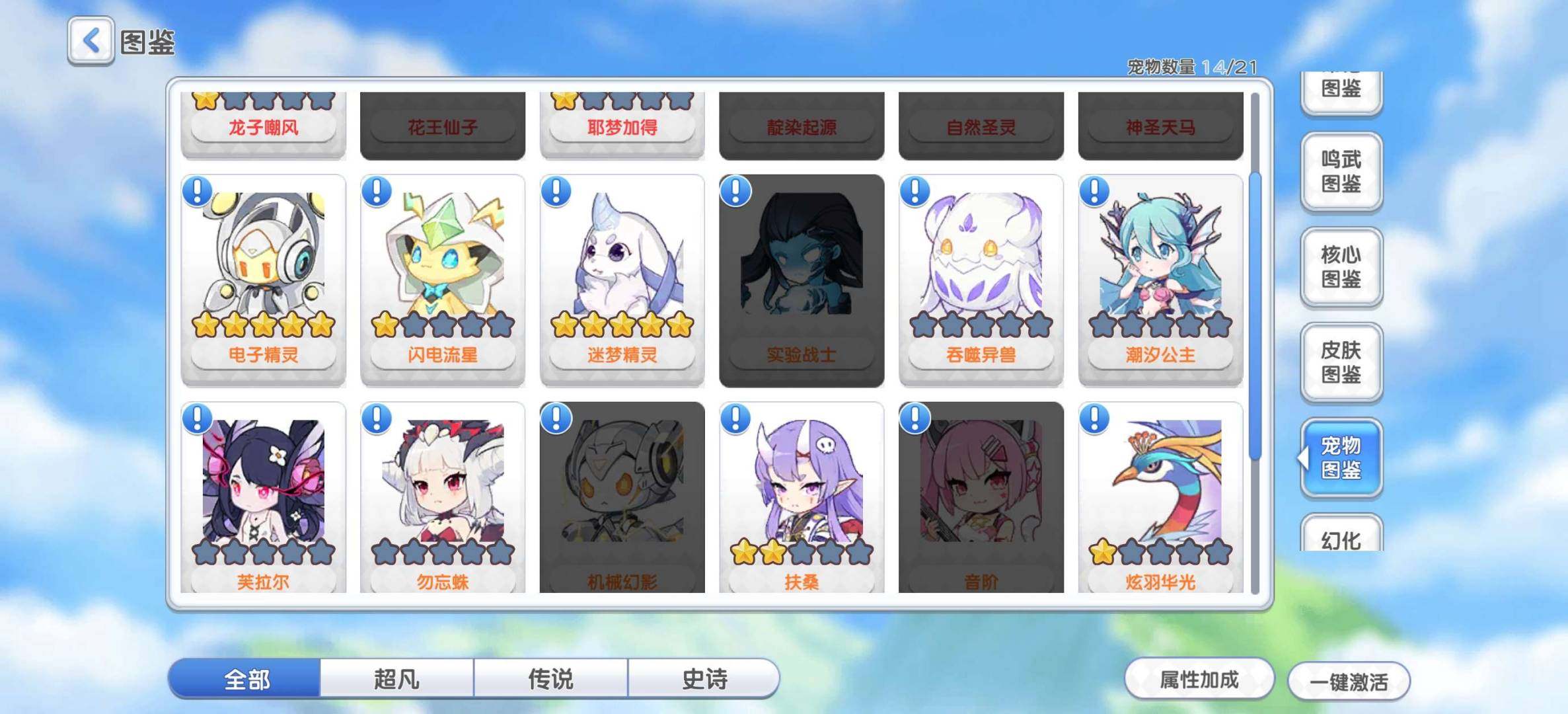The image size is (1568, 714).
Task: Tap the info badge on 机械幻影 card
Action: click(x=556, y=418)
